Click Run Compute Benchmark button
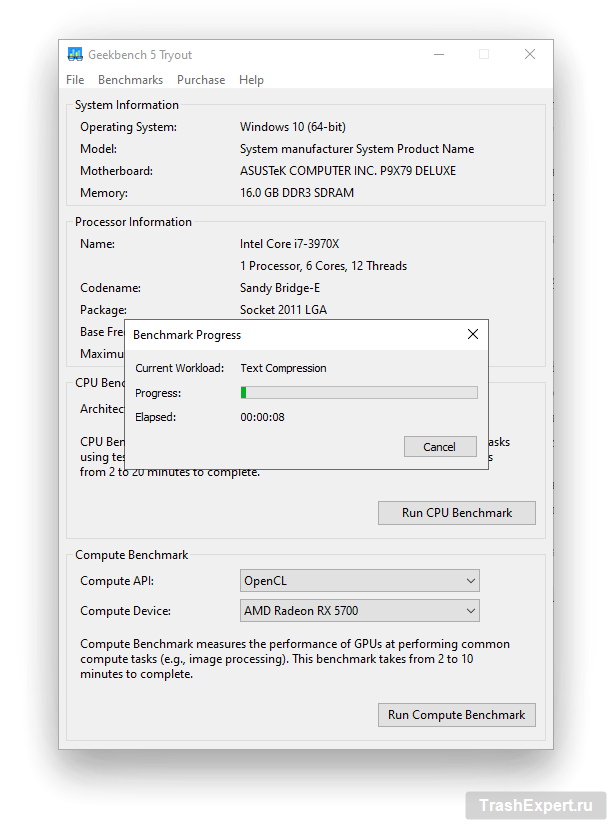Screen dimensions: 612x825 tap(457, 715)
